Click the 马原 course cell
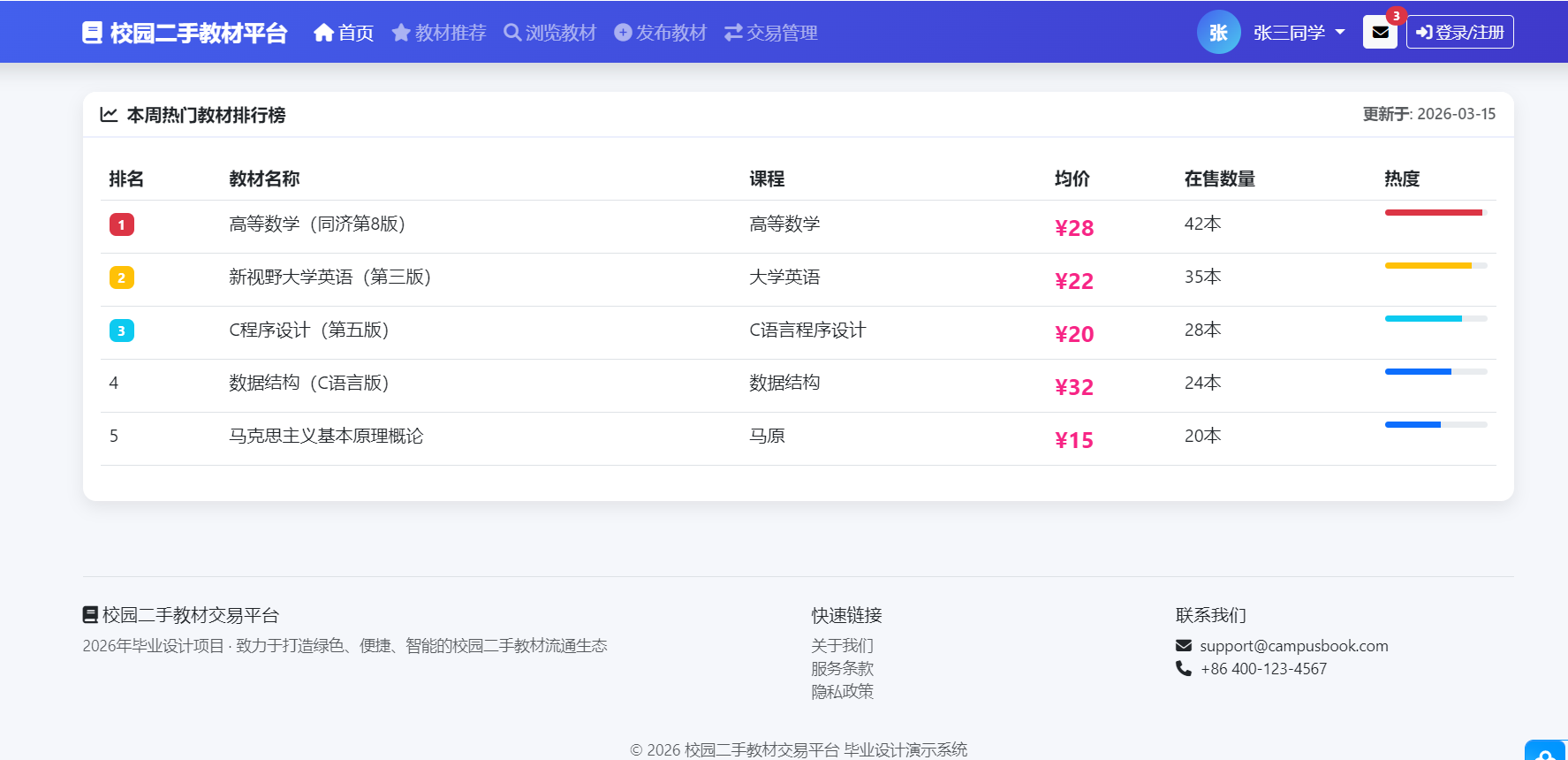Screen dimensions: 1568x760 [x=767, y=436]
